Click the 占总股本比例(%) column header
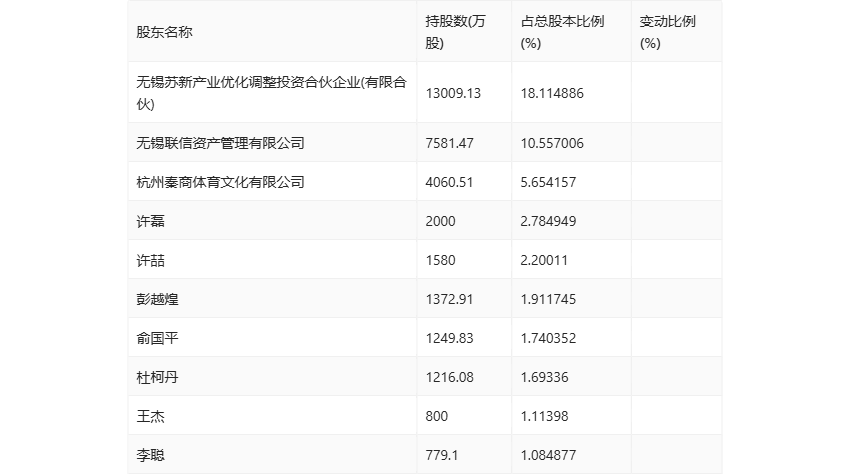Screen dimensions: 850x474 [562, 32]
